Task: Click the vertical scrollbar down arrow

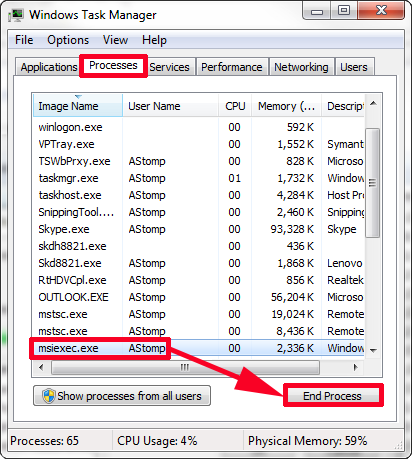Action: click(x=373, y=350)
